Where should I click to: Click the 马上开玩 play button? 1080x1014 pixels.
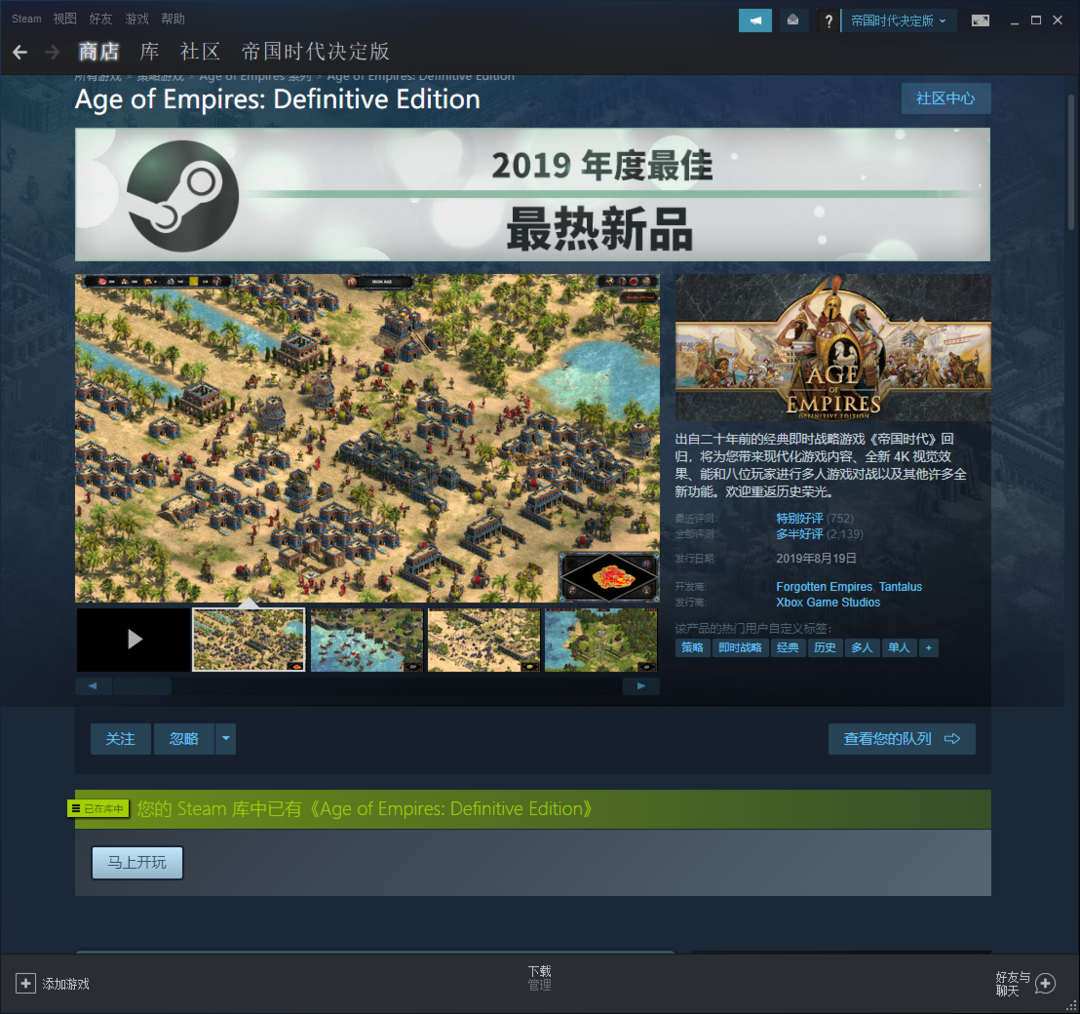(x=137, y=863)
